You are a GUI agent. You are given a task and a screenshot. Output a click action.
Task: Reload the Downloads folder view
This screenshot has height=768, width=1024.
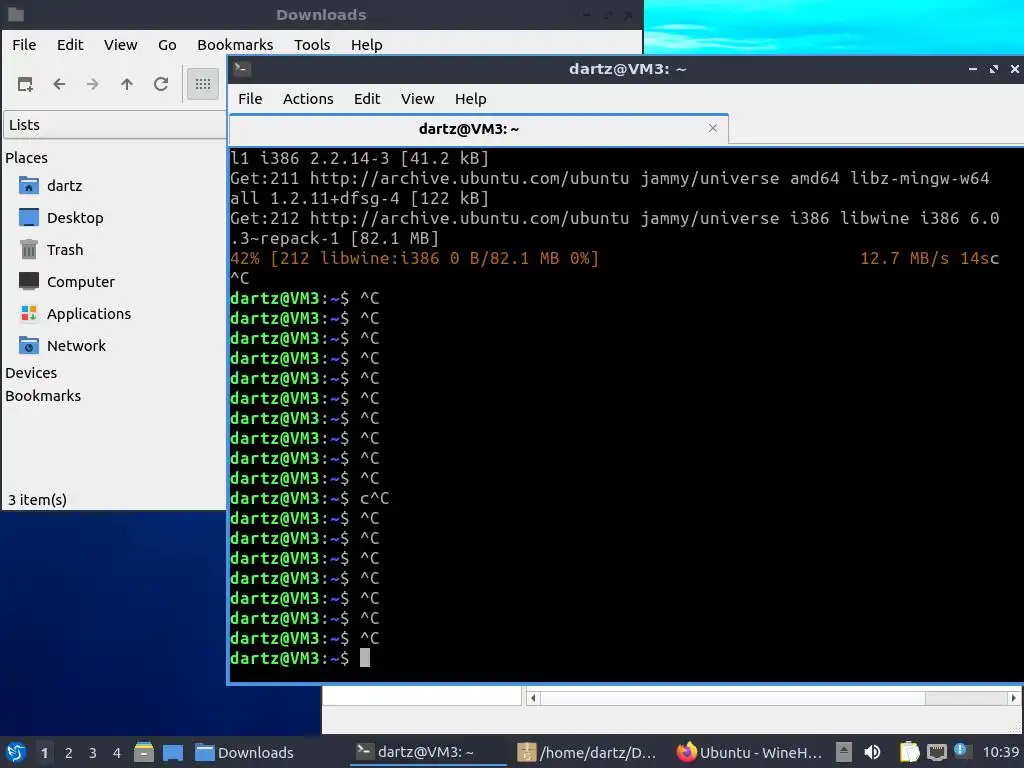tap(161, 84)
